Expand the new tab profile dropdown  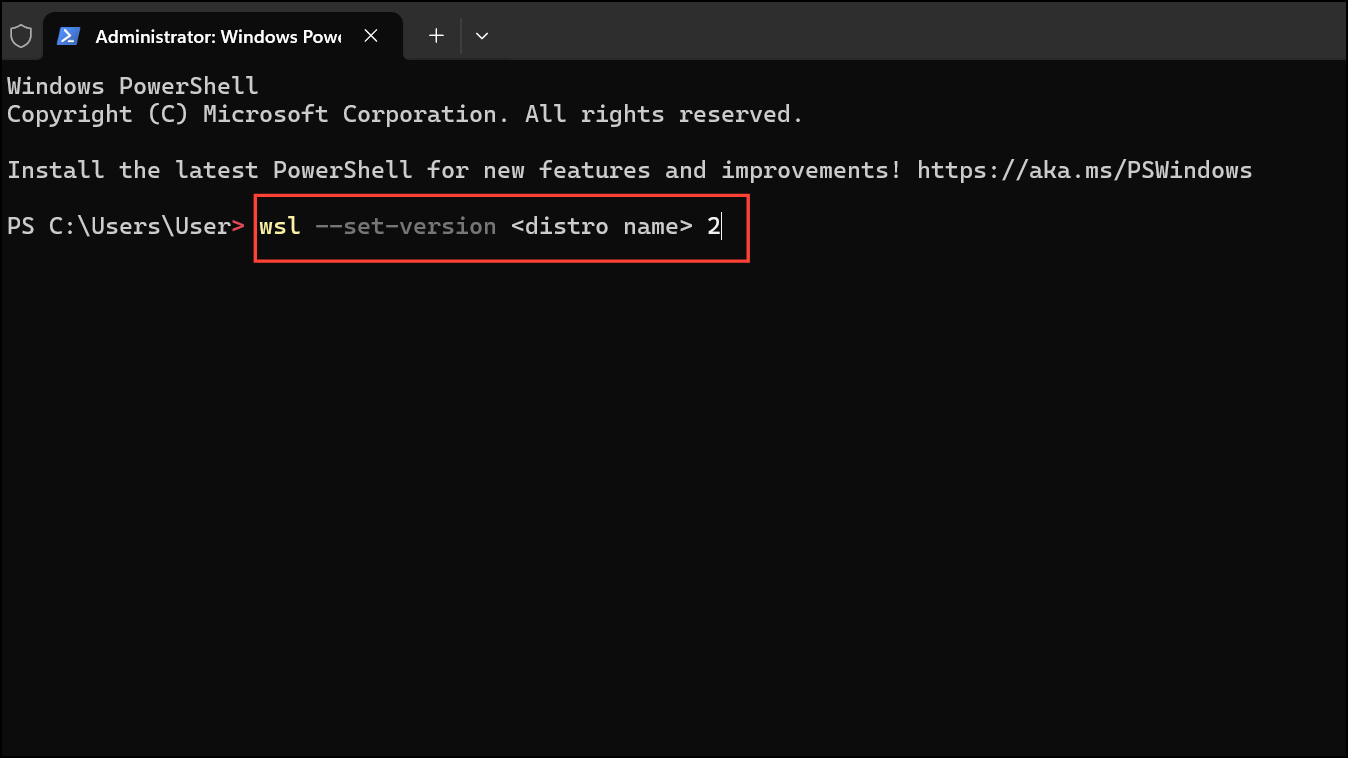482,36
